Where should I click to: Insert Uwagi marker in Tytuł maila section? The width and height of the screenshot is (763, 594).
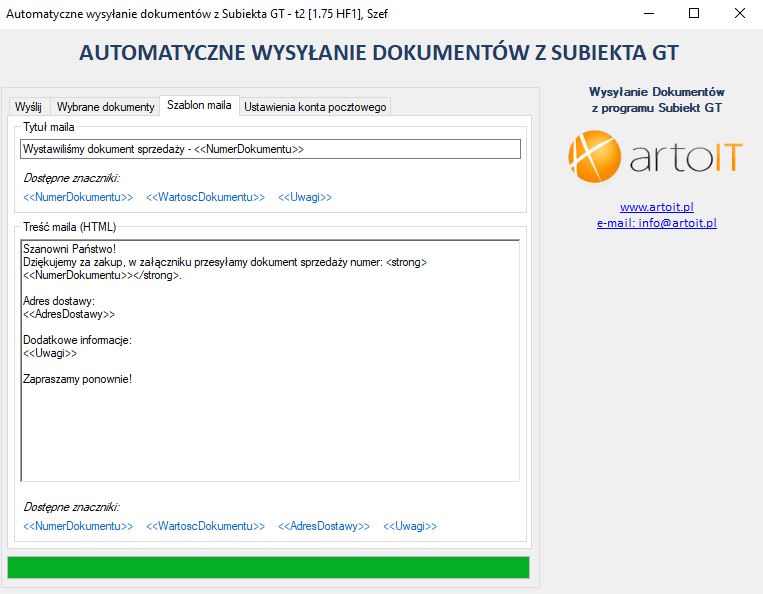(305, 197)
